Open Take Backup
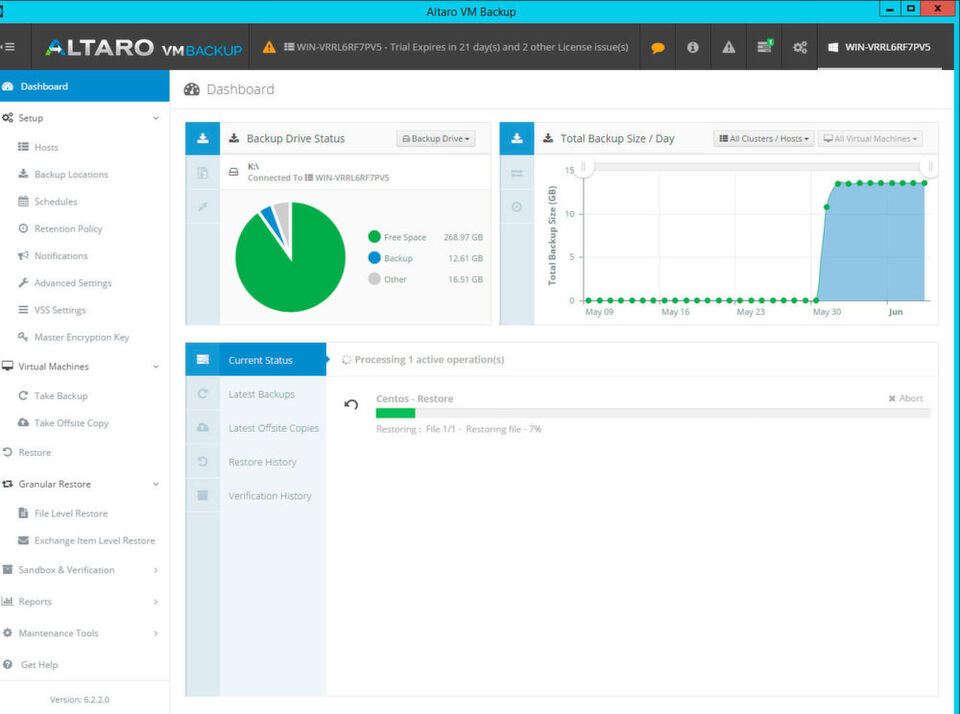960x714 pixels. click(x=61, y=396)
